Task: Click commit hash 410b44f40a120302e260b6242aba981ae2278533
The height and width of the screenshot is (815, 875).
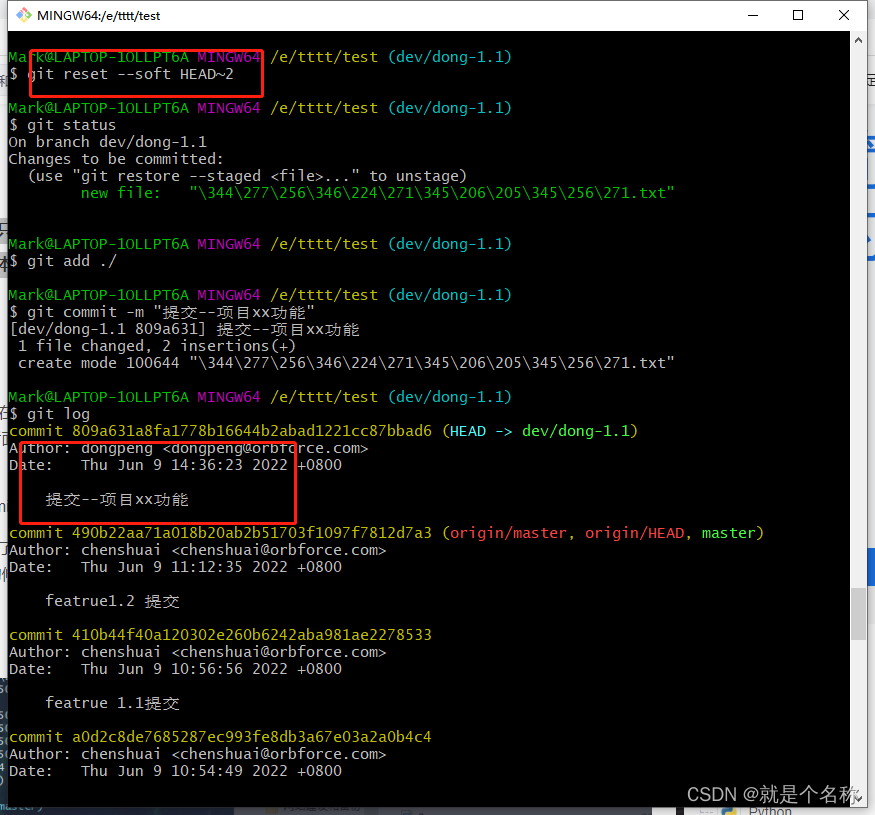Action: (252, 635)
